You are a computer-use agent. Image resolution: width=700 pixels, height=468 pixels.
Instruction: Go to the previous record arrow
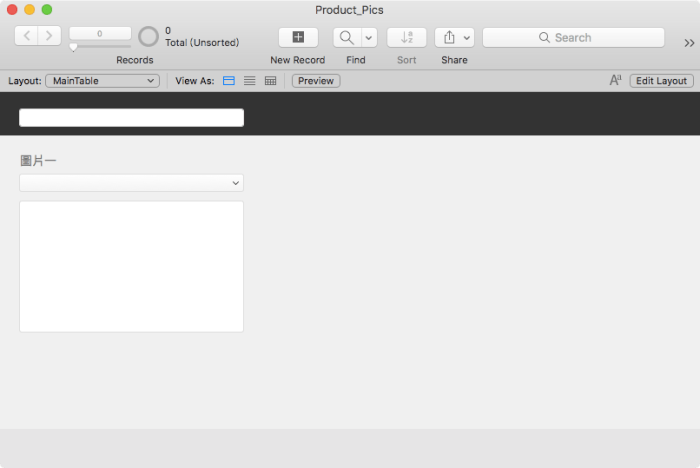point(26,37)
